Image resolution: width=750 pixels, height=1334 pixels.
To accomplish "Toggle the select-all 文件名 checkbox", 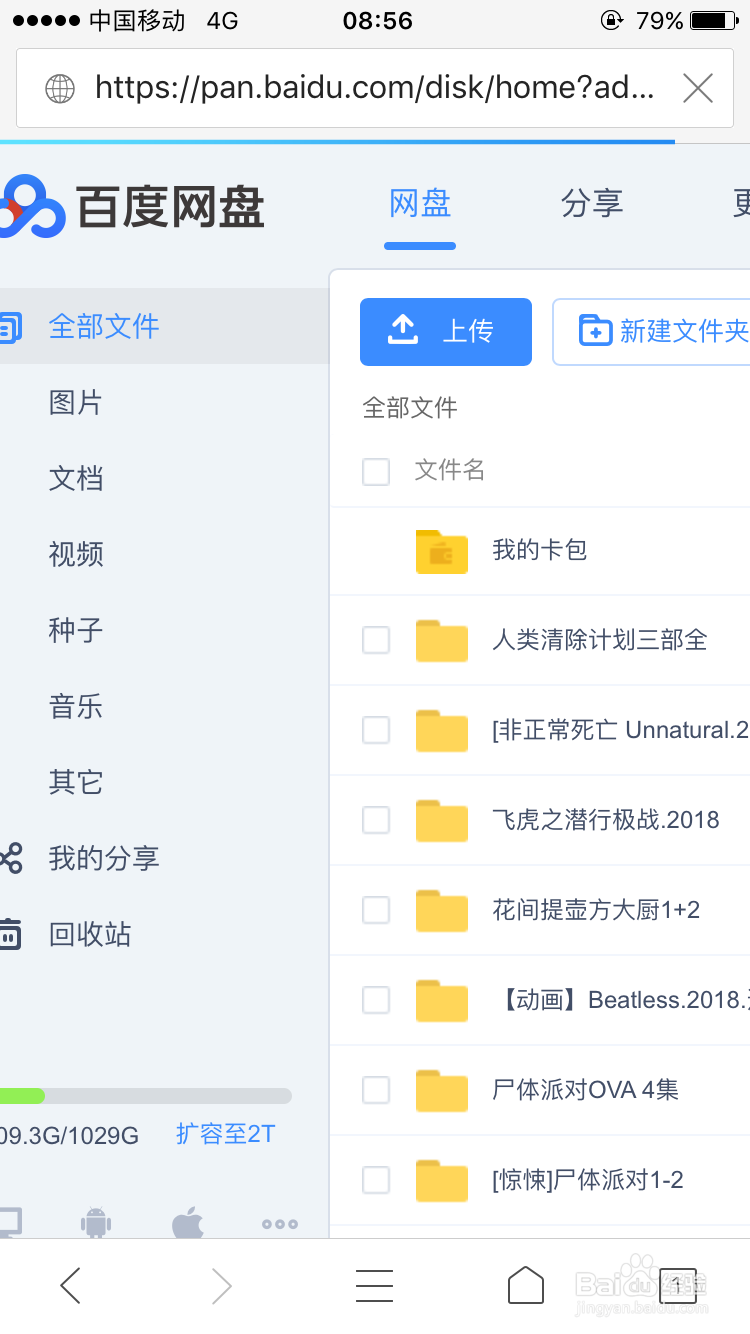I will point(376,471).
